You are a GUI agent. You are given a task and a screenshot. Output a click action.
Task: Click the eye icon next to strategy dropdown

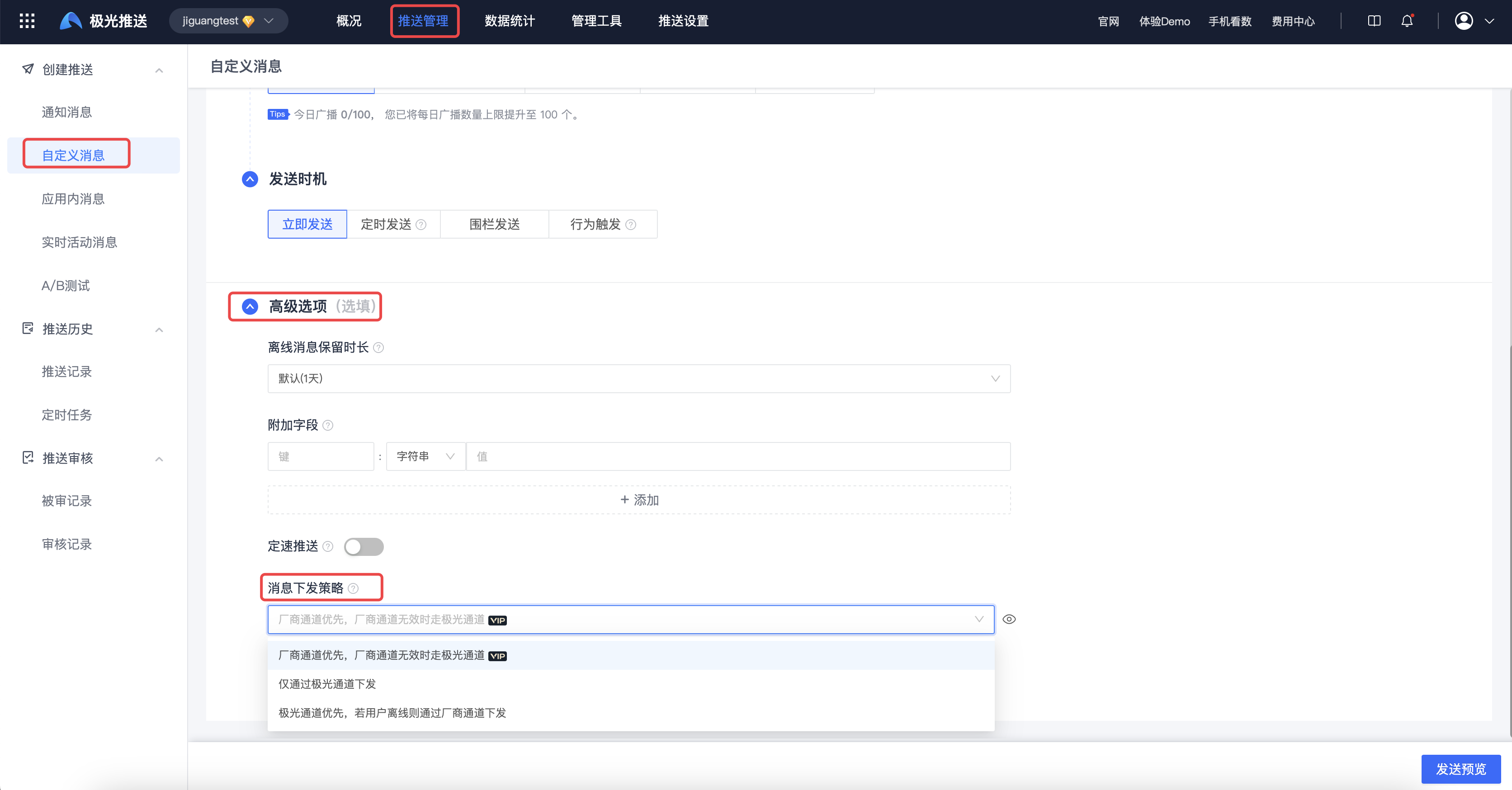[x=1009, y=619]
